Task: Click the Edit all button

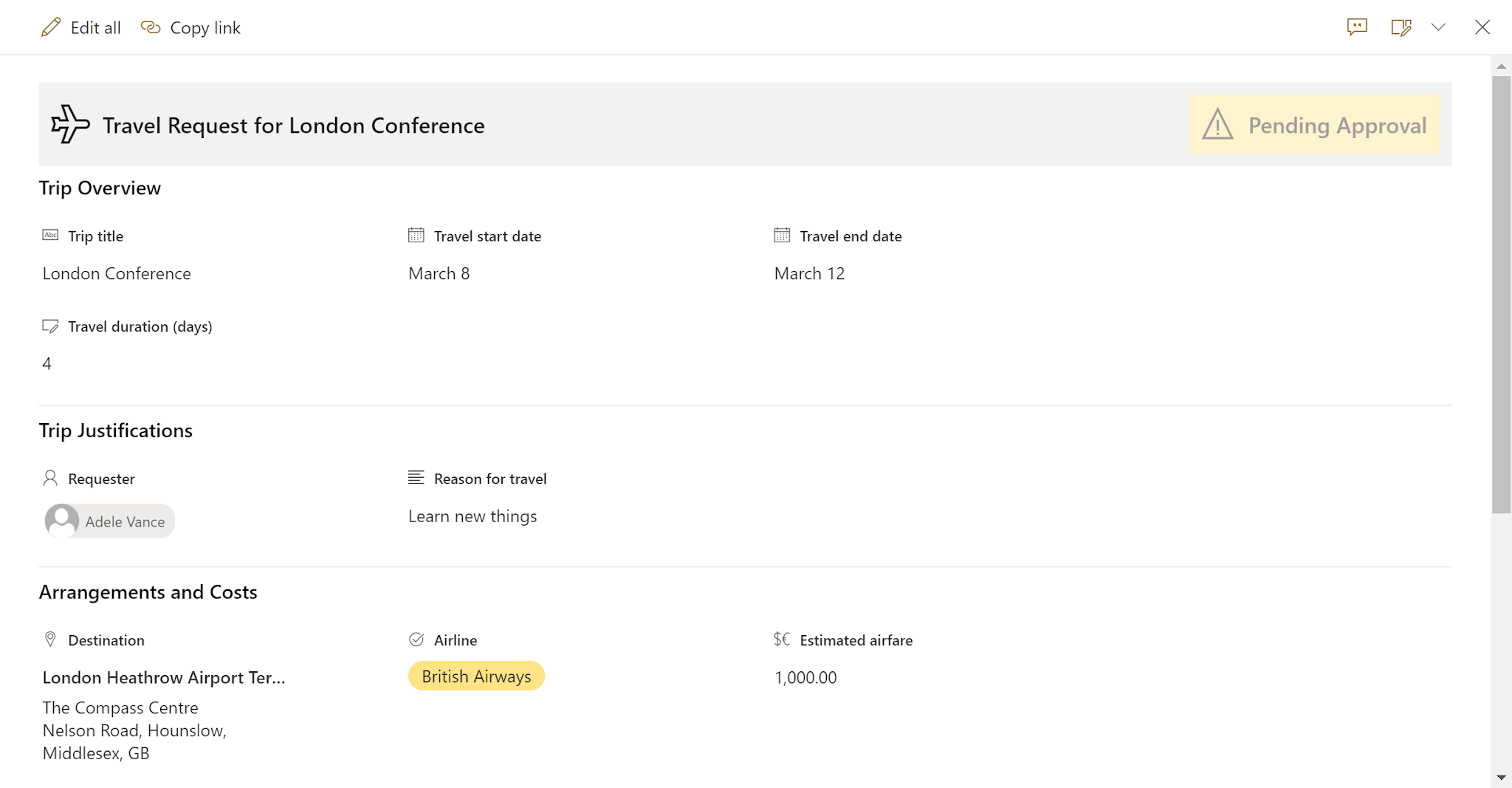Action: pos(81,27)
